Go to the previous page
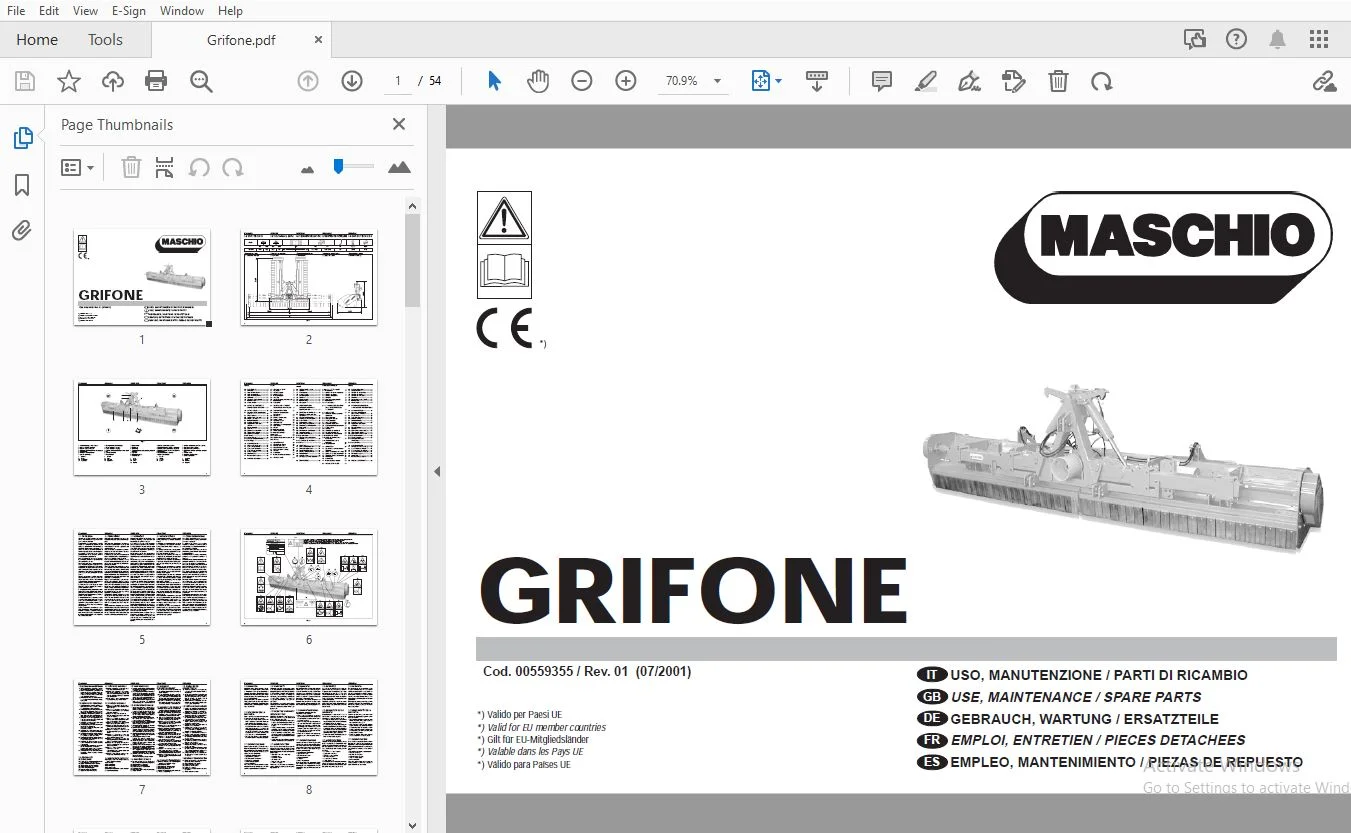This screenshot has width=1351, height=833. click(308, 81)
